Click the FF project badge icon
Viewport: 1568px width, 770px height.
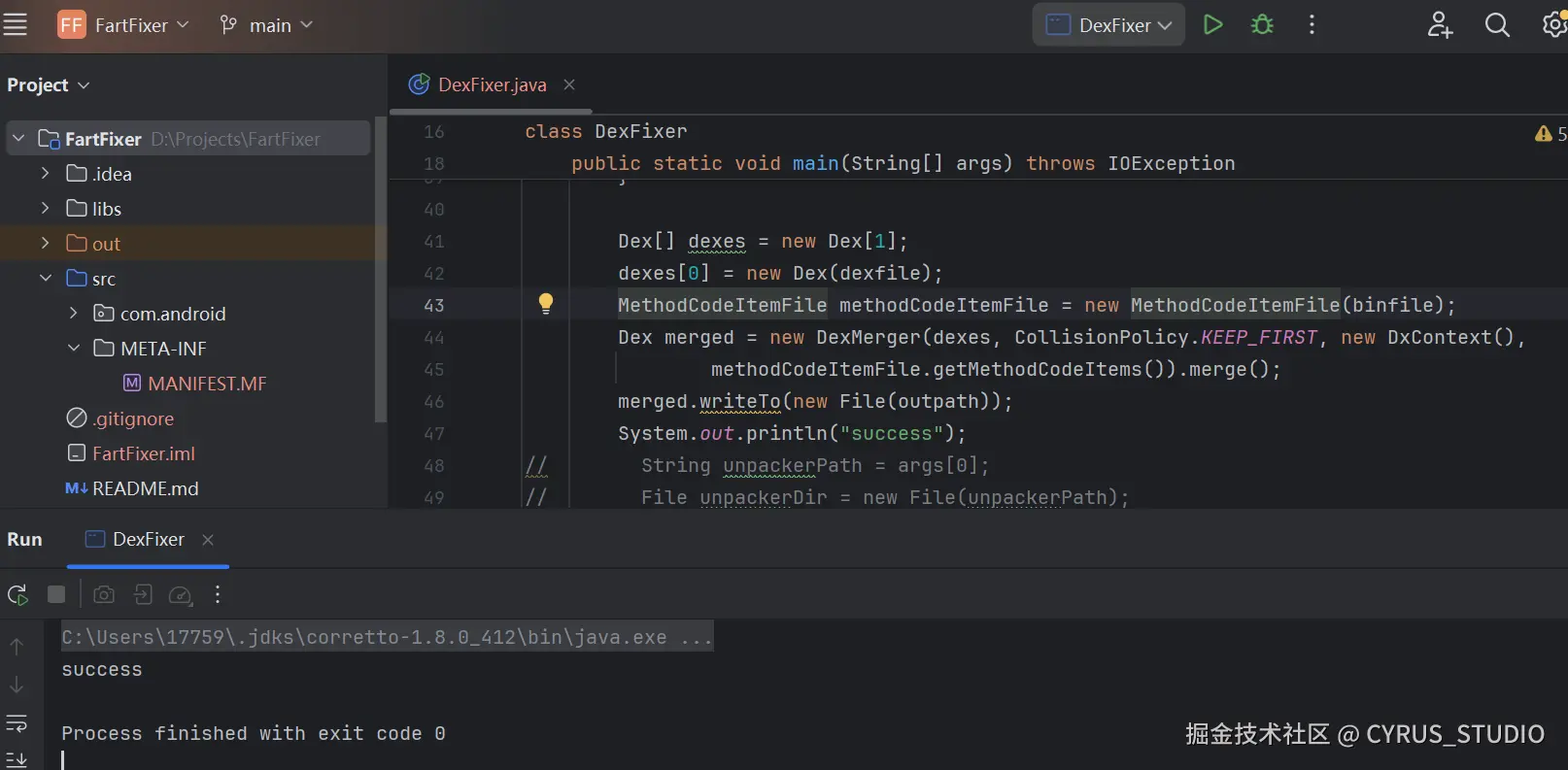[71, 24]
